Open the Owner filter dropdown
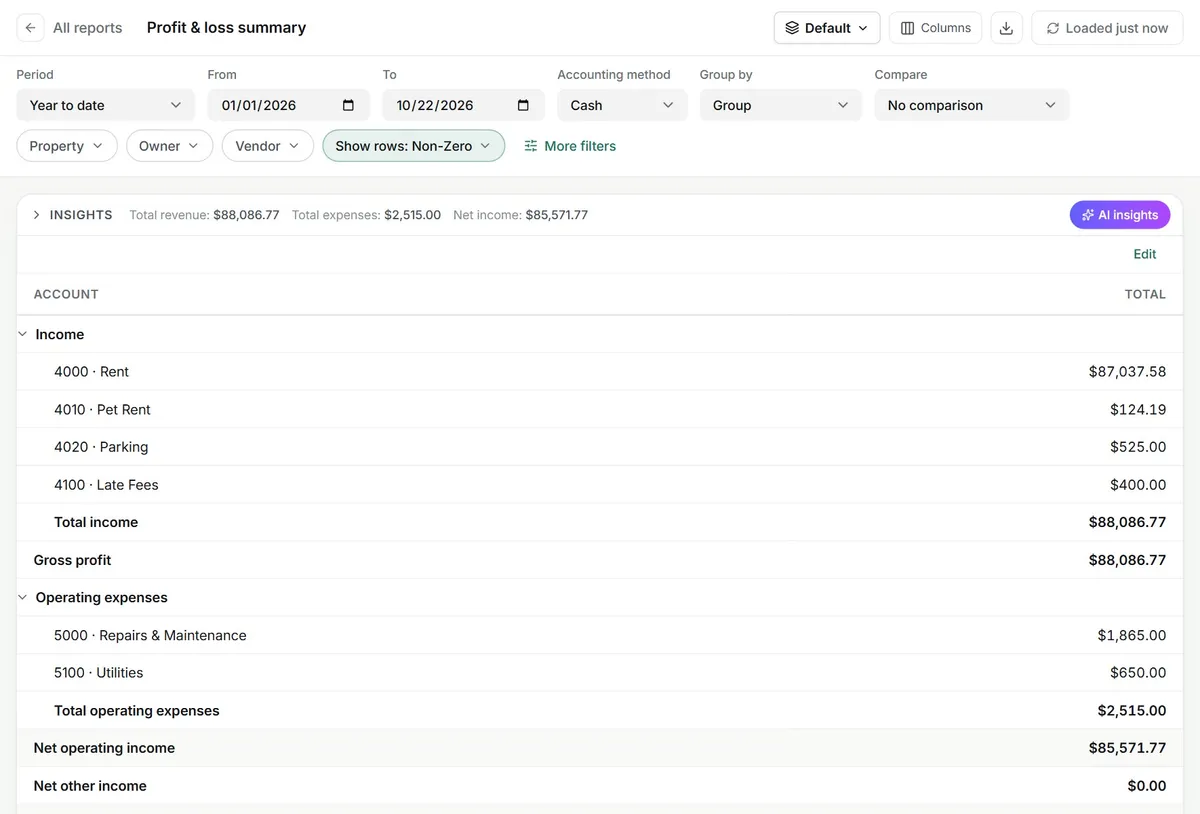 coord(170,146)
